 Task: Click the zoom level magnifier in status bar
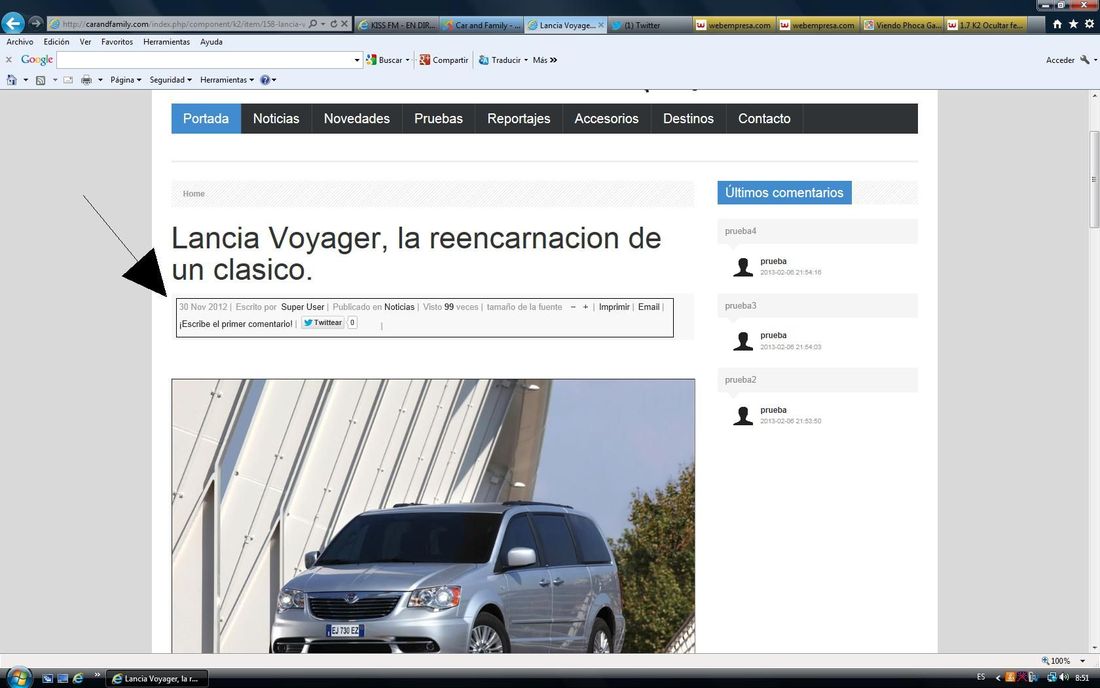1045,661
